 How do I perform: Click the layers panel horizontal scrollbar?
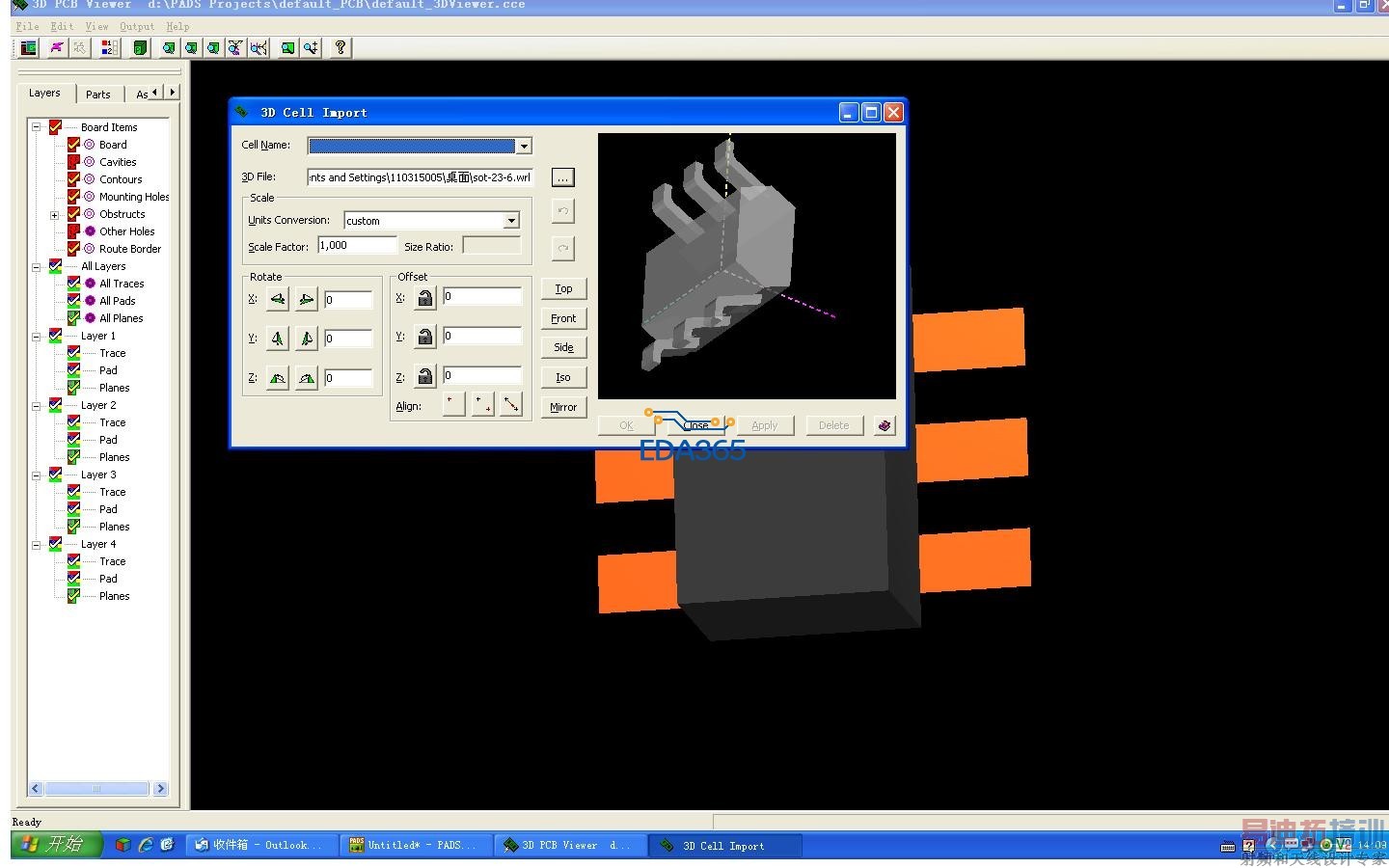[x=97, y=789]
